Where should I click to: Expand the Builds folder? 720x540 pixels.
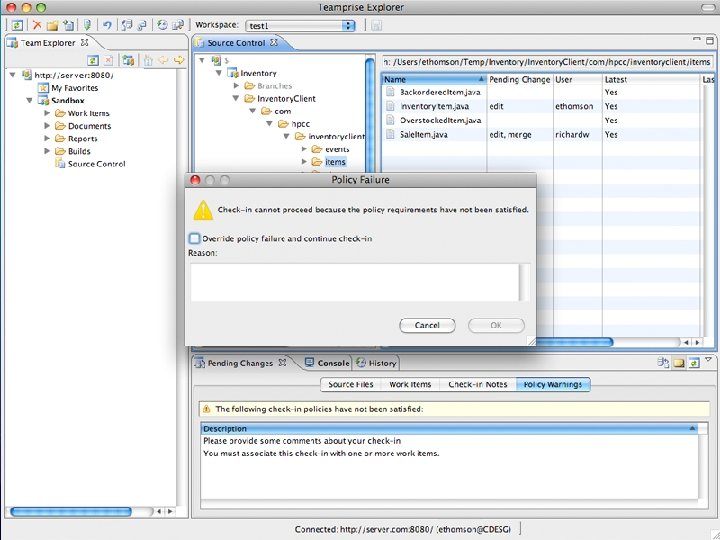[x=47, y=151]
